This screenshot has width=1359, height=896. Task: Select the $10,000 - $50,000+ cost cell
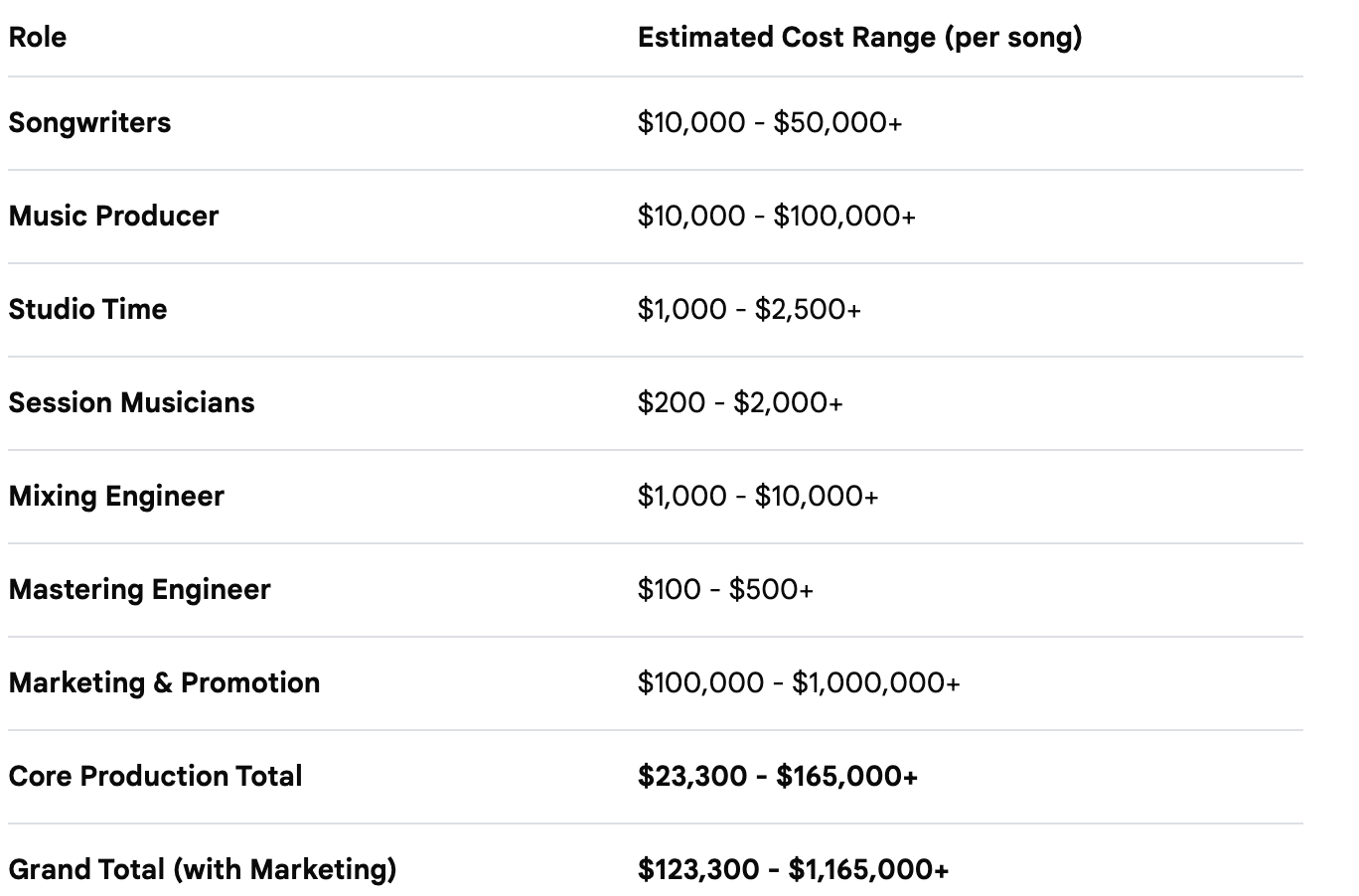pos(769,123)
